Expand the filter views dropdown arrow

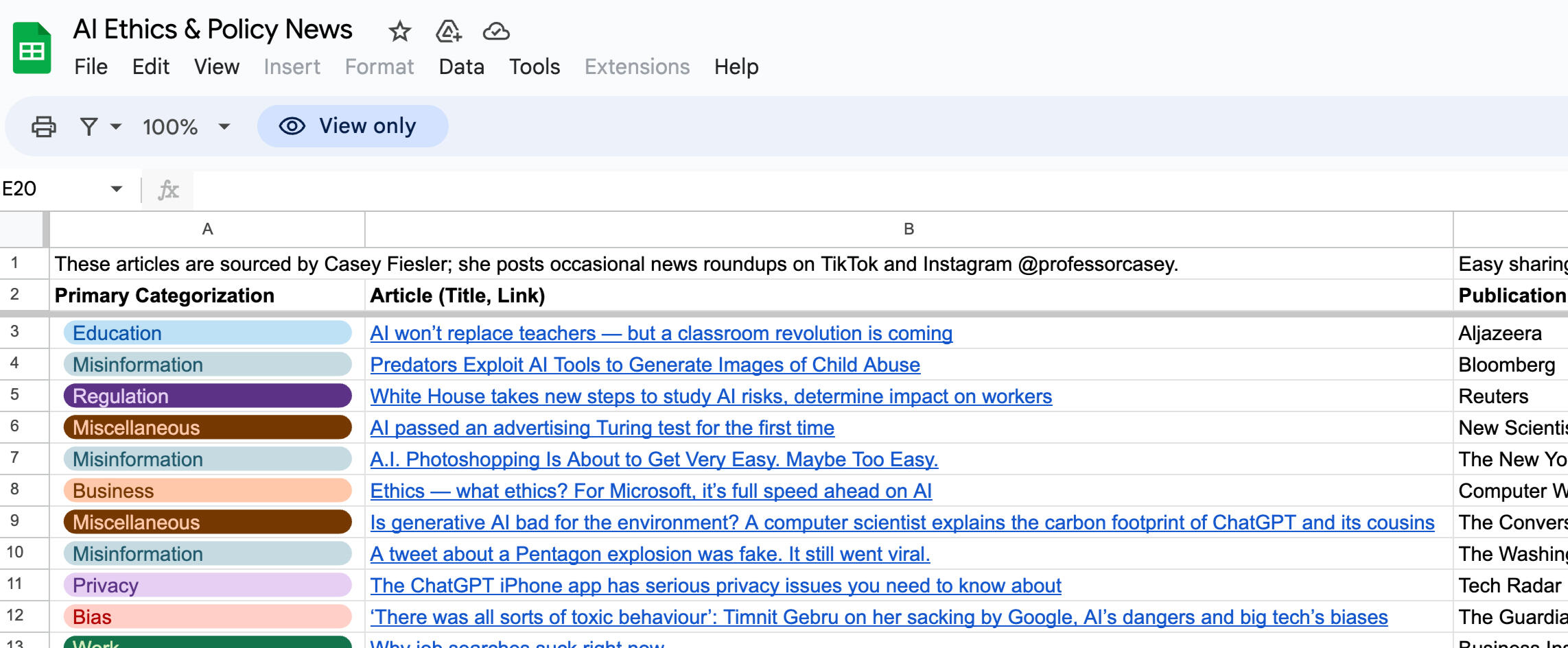[115, 127]
